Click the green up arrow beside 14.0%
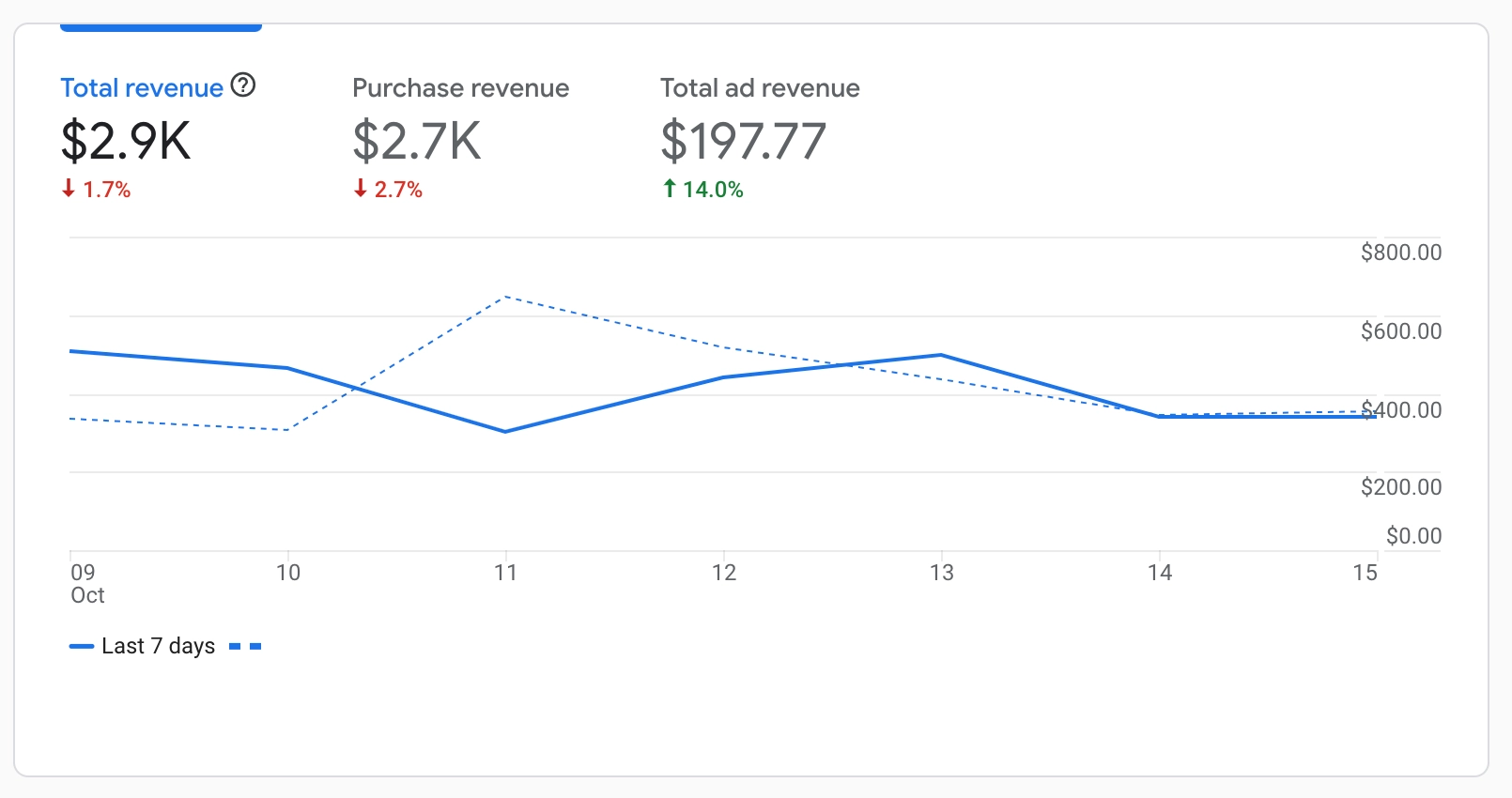 [x=670, y=189]
